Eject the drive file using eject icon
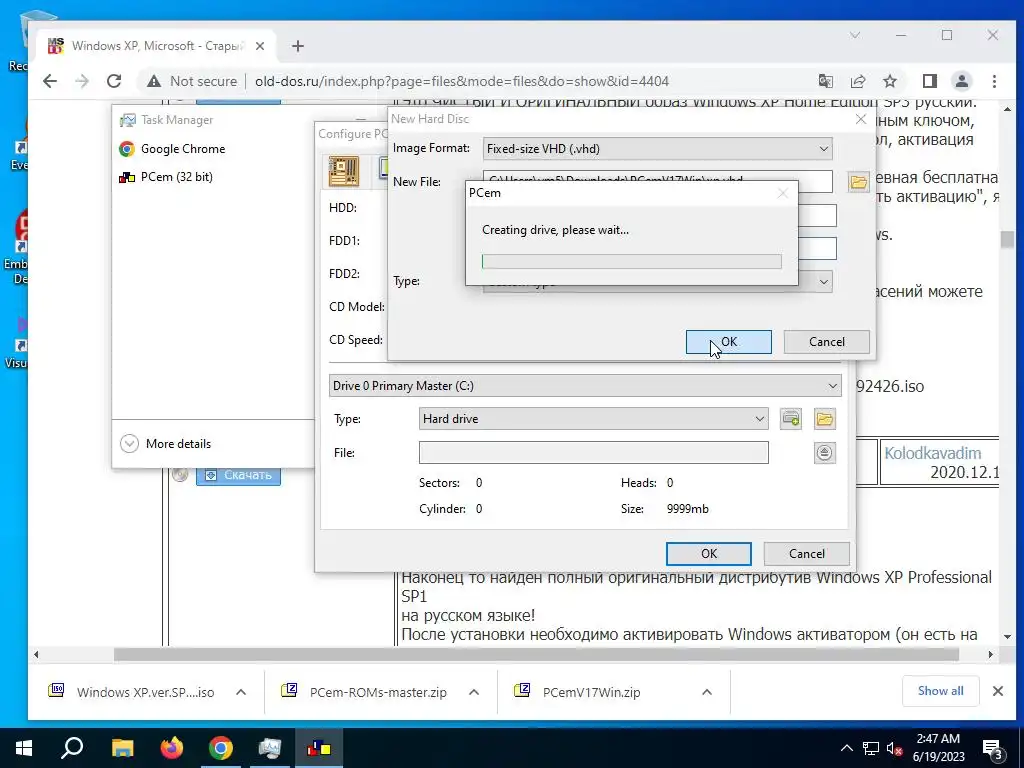The image size is (1024, 768). click(825, 453)
